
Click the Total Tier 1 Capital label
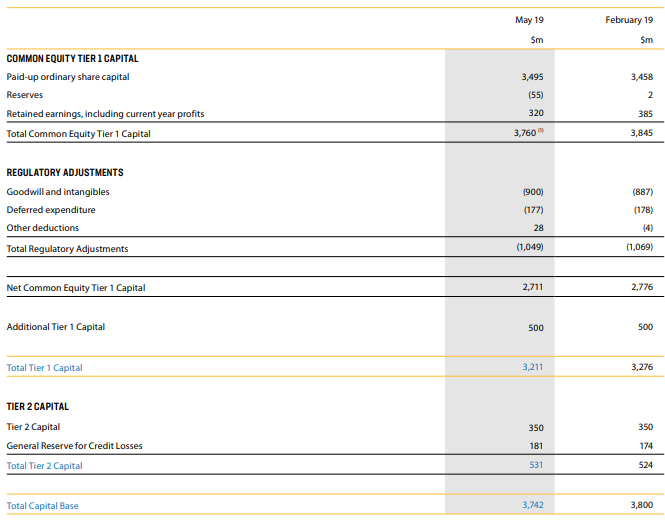click(45, 368)
